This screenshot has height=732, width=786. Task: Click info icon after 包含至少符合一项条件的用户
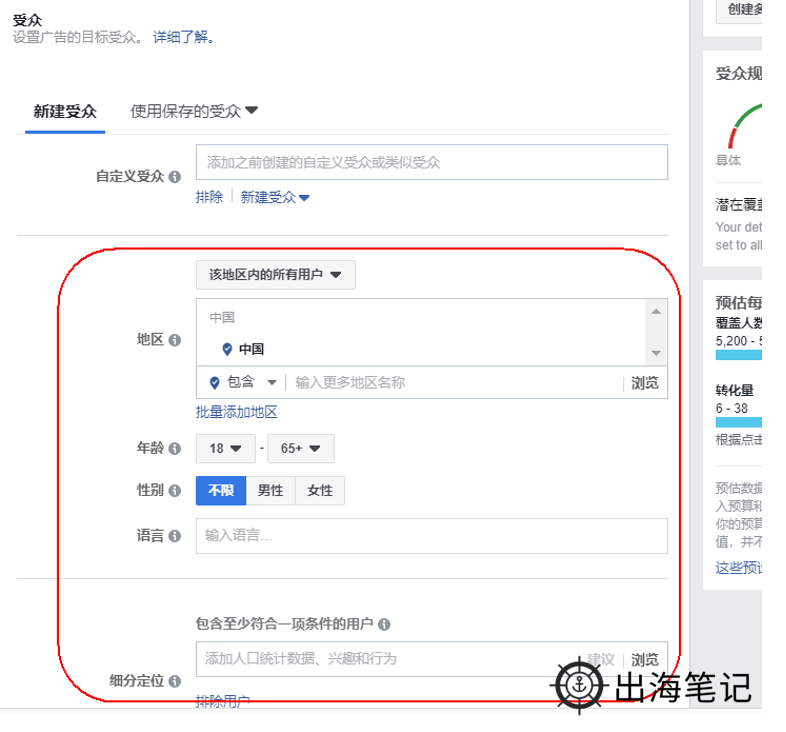tap(384, 624)
